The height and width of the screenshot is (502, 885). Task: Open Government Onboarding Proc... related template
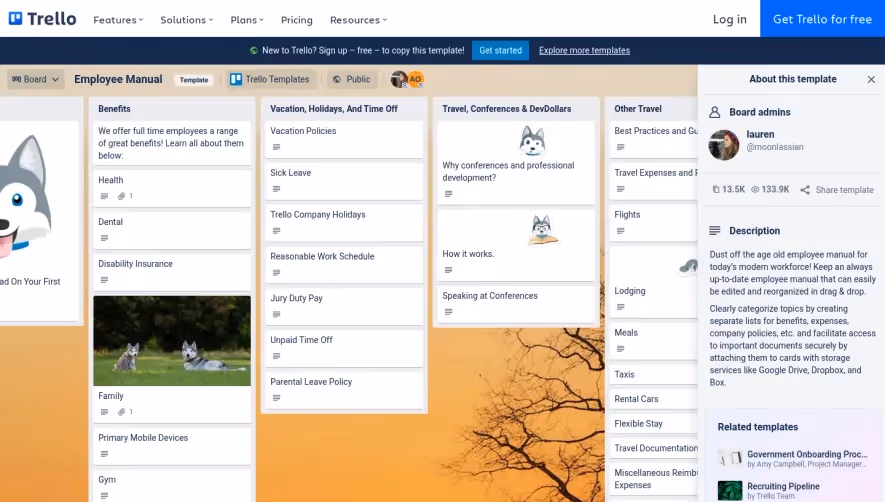(x=793, y=458)
